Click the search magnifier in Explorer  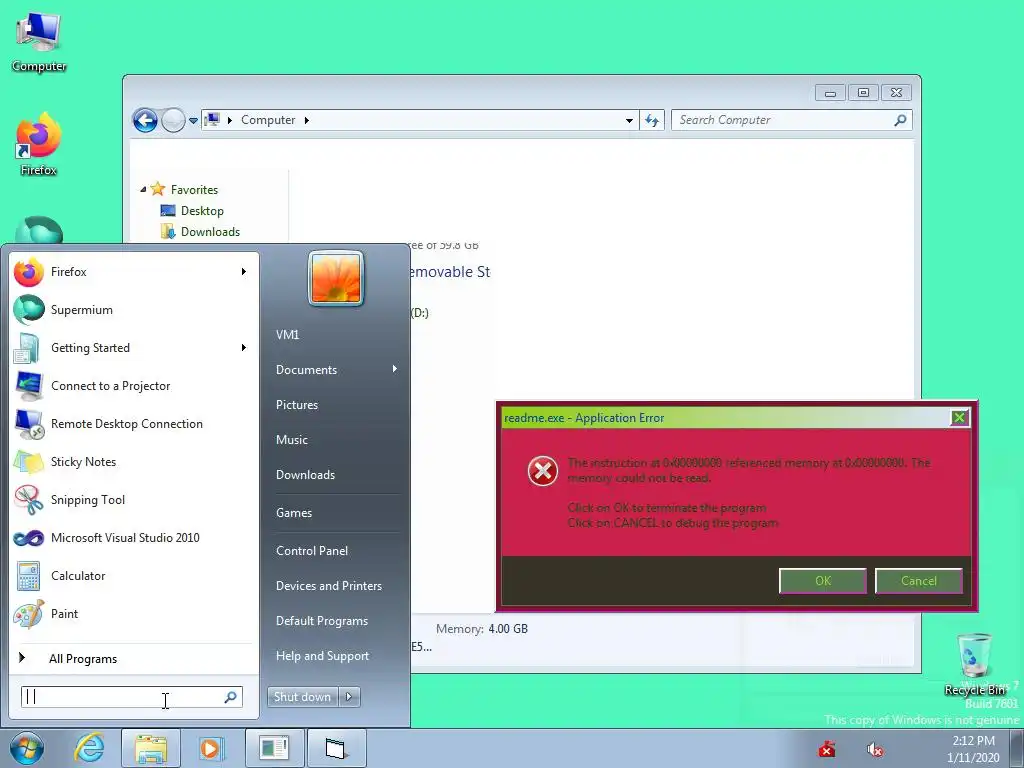tap(901, 120)
